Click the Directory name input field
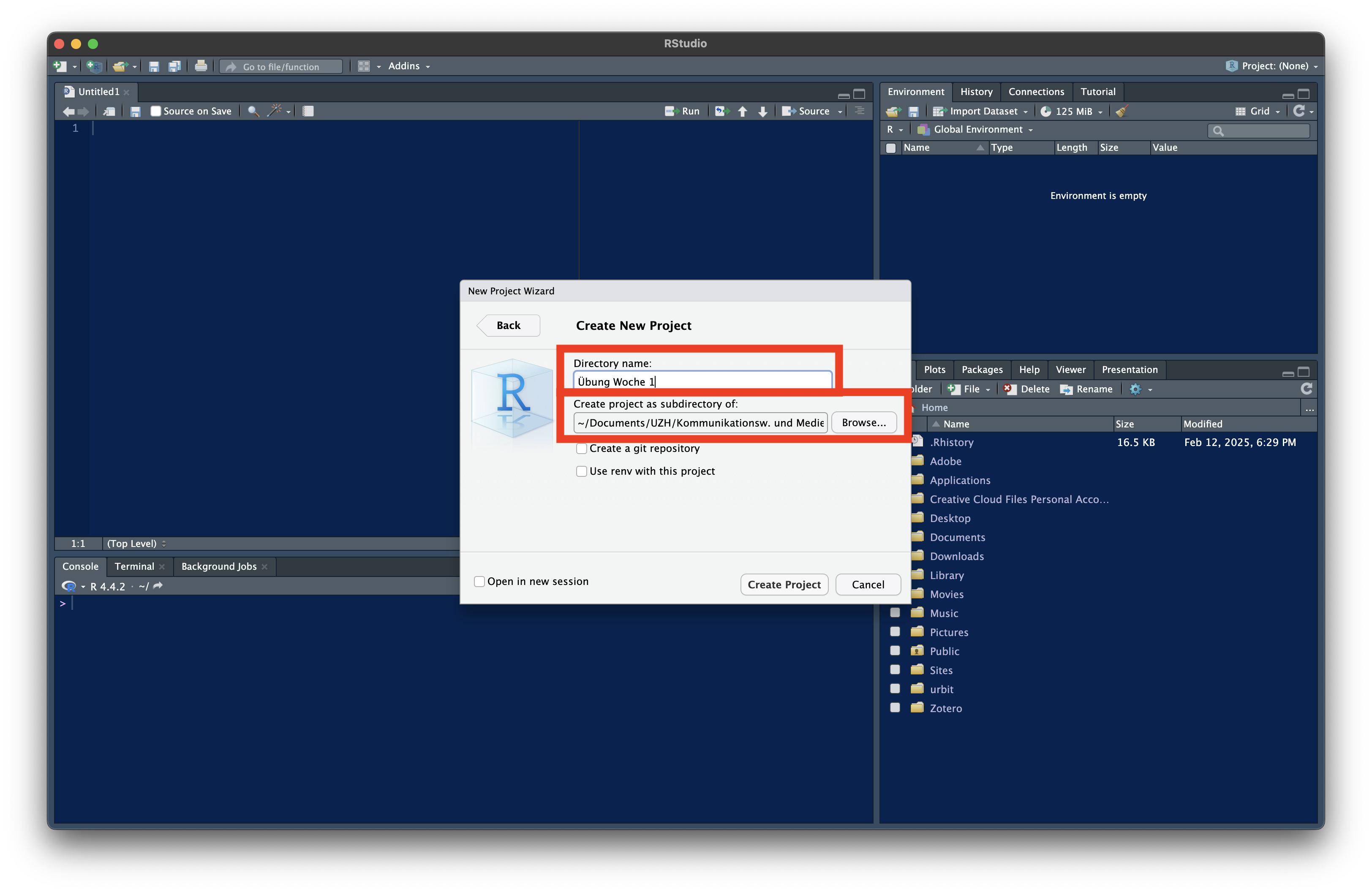 703,381
